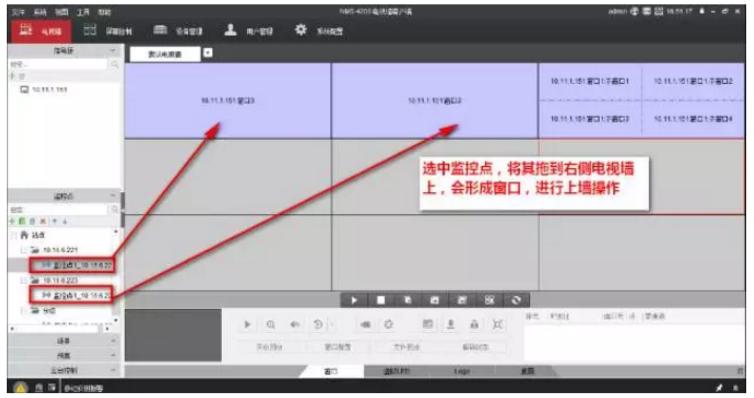Select the 10.11.6.223 device node
Screen dimensions: 754x398
(x=54, y=280)
